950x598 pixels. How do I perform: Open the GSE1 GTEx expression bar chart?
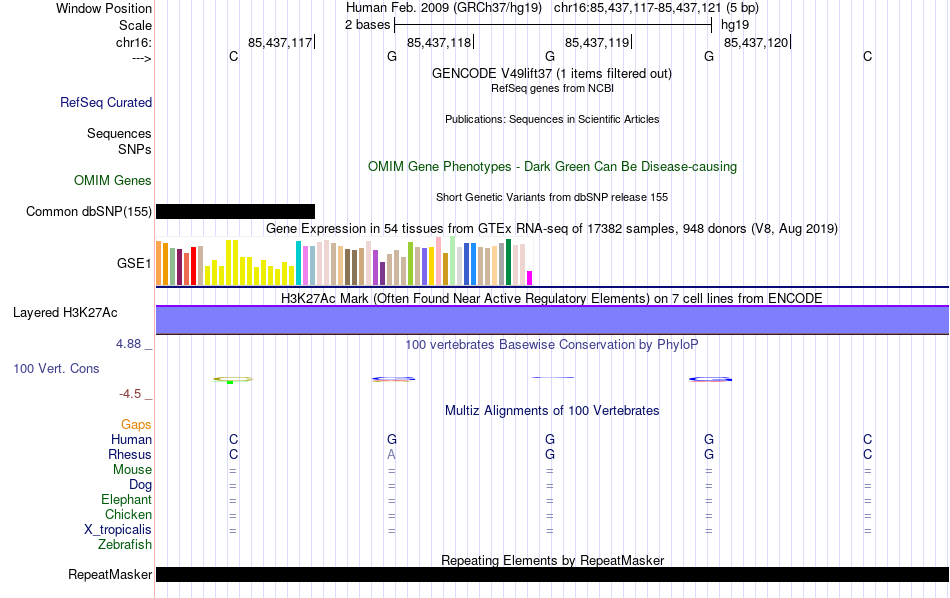(344, 261)
